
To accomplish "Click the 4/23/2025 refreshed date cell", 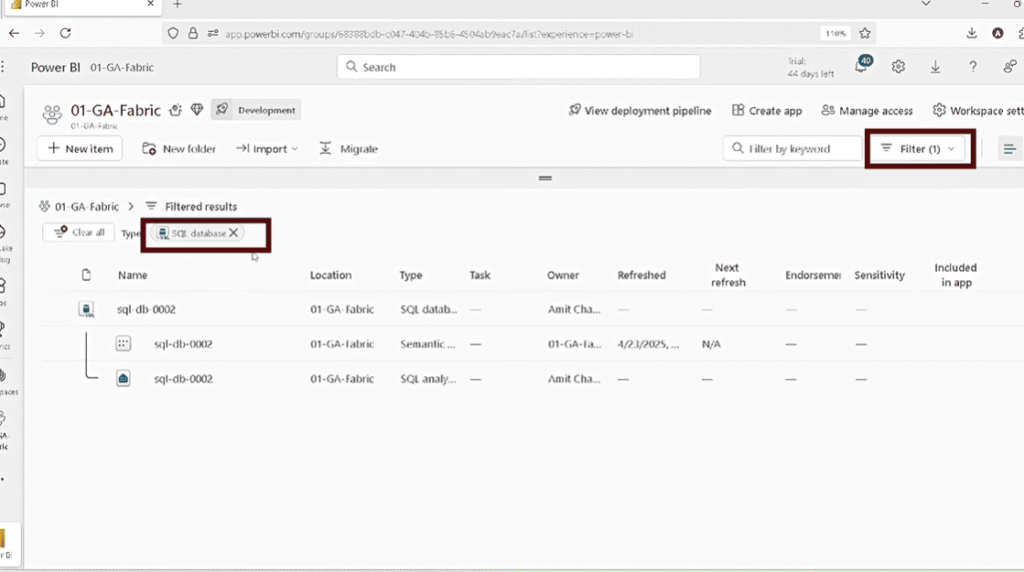I will pos(648,344).
